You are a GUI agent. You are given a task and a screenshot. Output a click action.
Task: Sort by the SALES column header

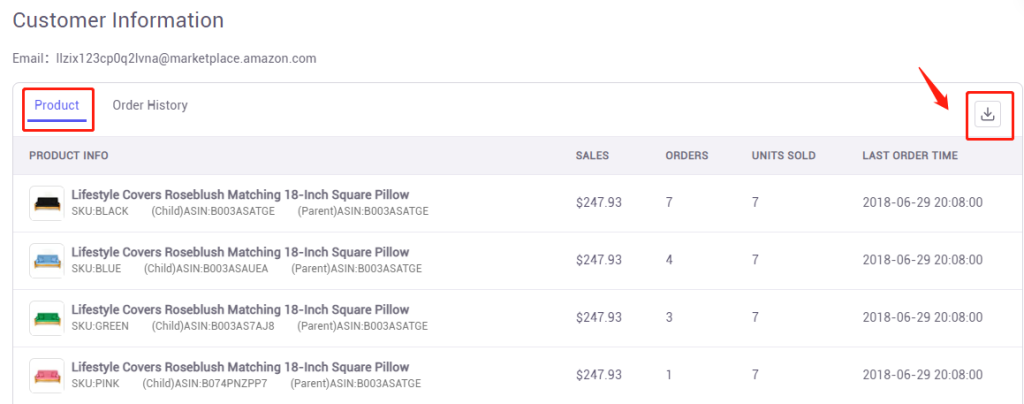pos(592,155)
